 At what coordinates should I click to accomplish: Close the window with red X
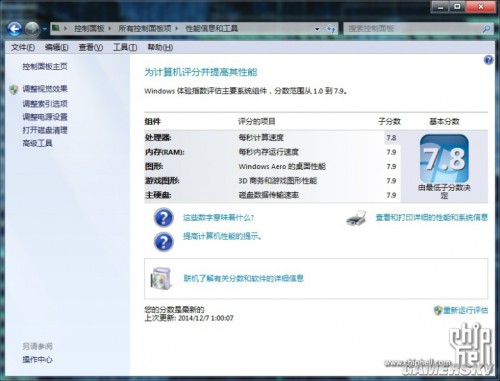point(481,7)
